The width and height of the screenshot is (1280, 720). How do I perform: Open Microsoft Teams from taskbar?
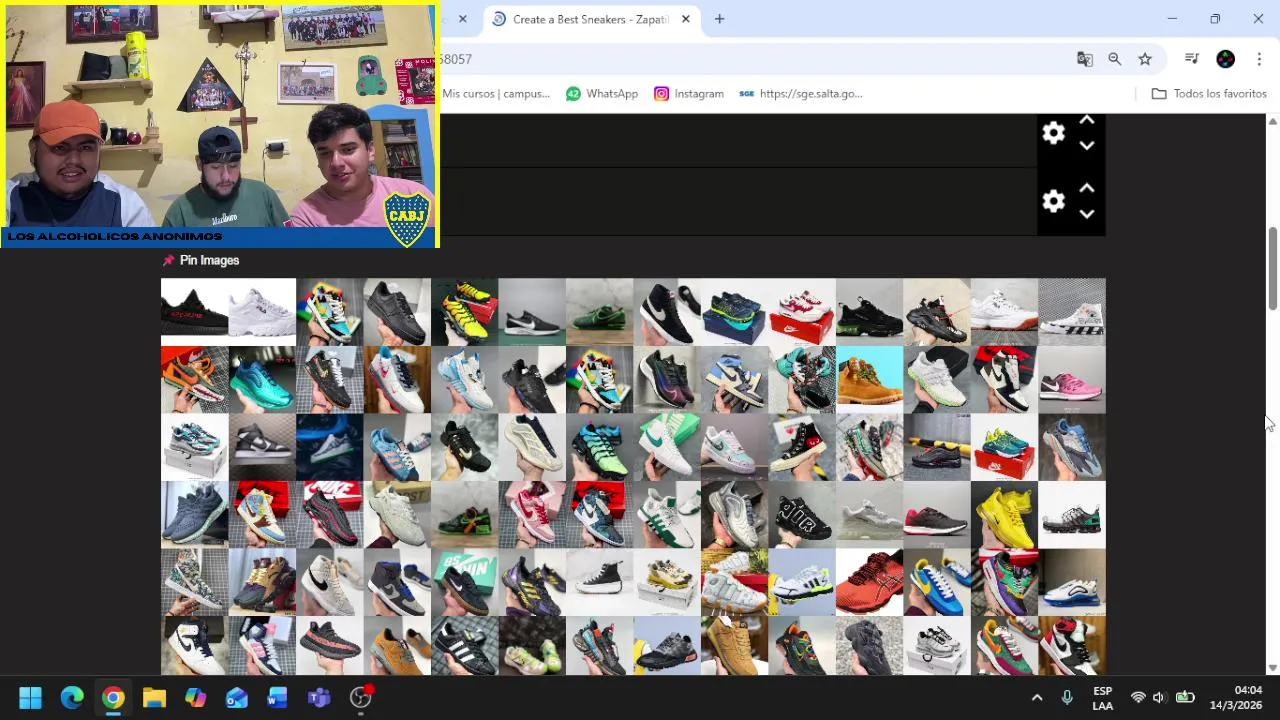319,698
